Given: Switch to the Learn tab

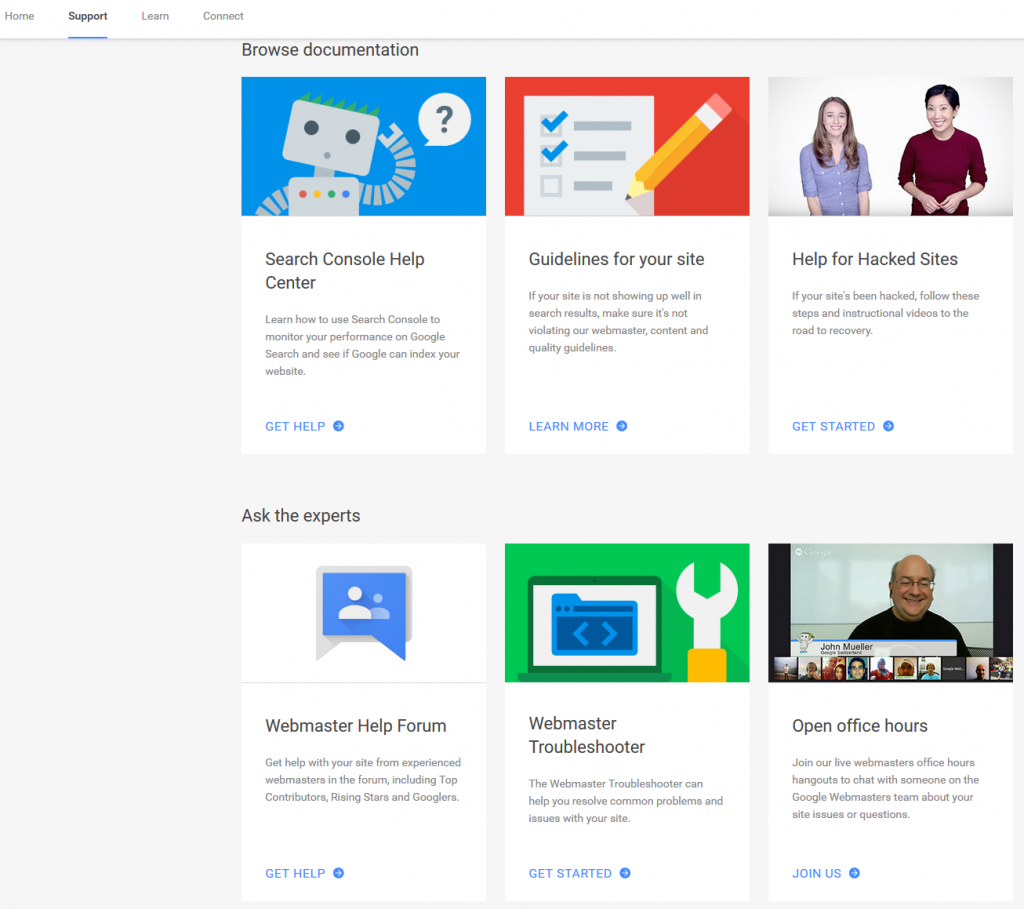Looking at the screenshot, I should (x=155, y=16).
